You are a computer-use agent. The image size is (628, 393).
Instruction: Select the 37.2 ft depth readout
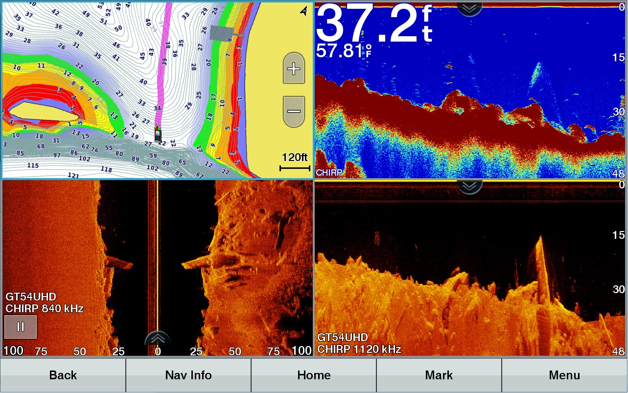[375, 23]
